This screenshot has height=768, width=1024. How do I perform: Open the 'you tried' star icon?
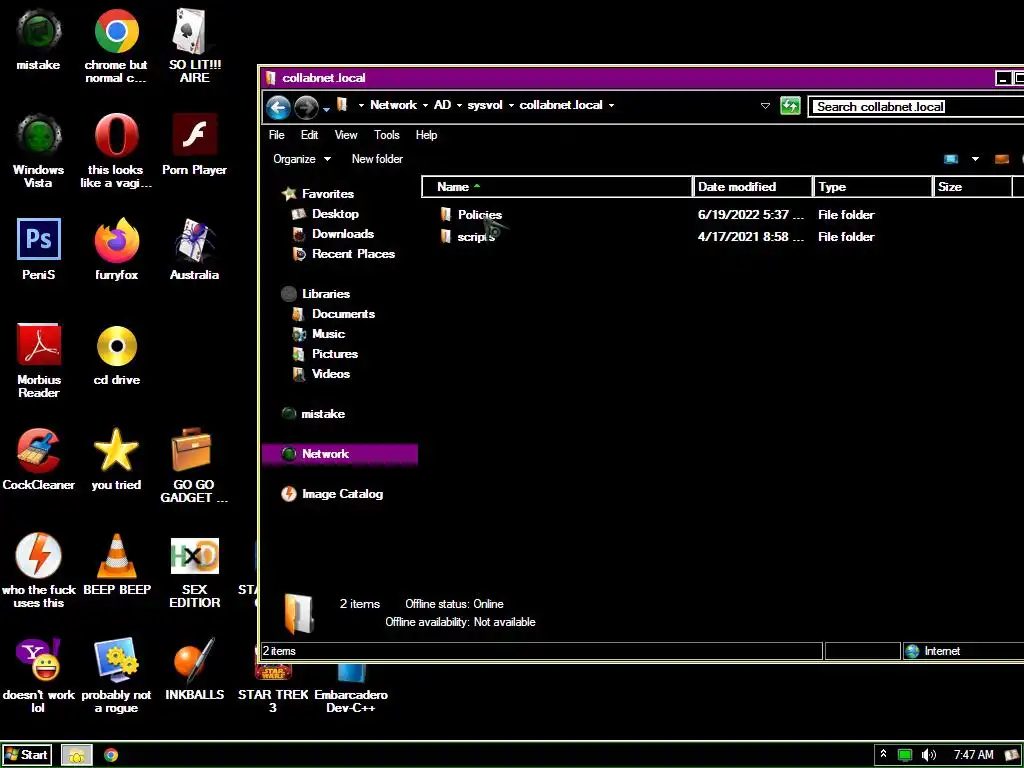[116, 459]
